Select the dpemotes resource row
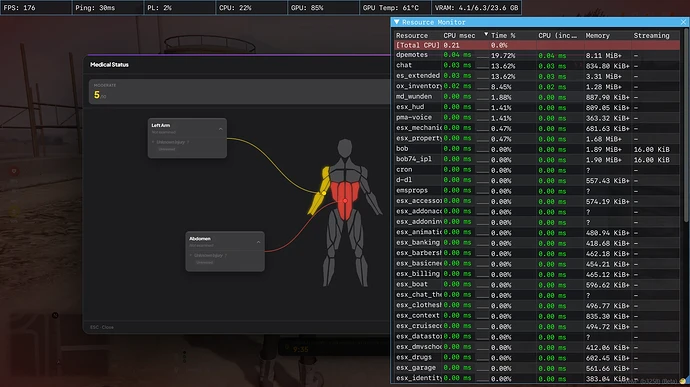 click(x=537, y=55)
